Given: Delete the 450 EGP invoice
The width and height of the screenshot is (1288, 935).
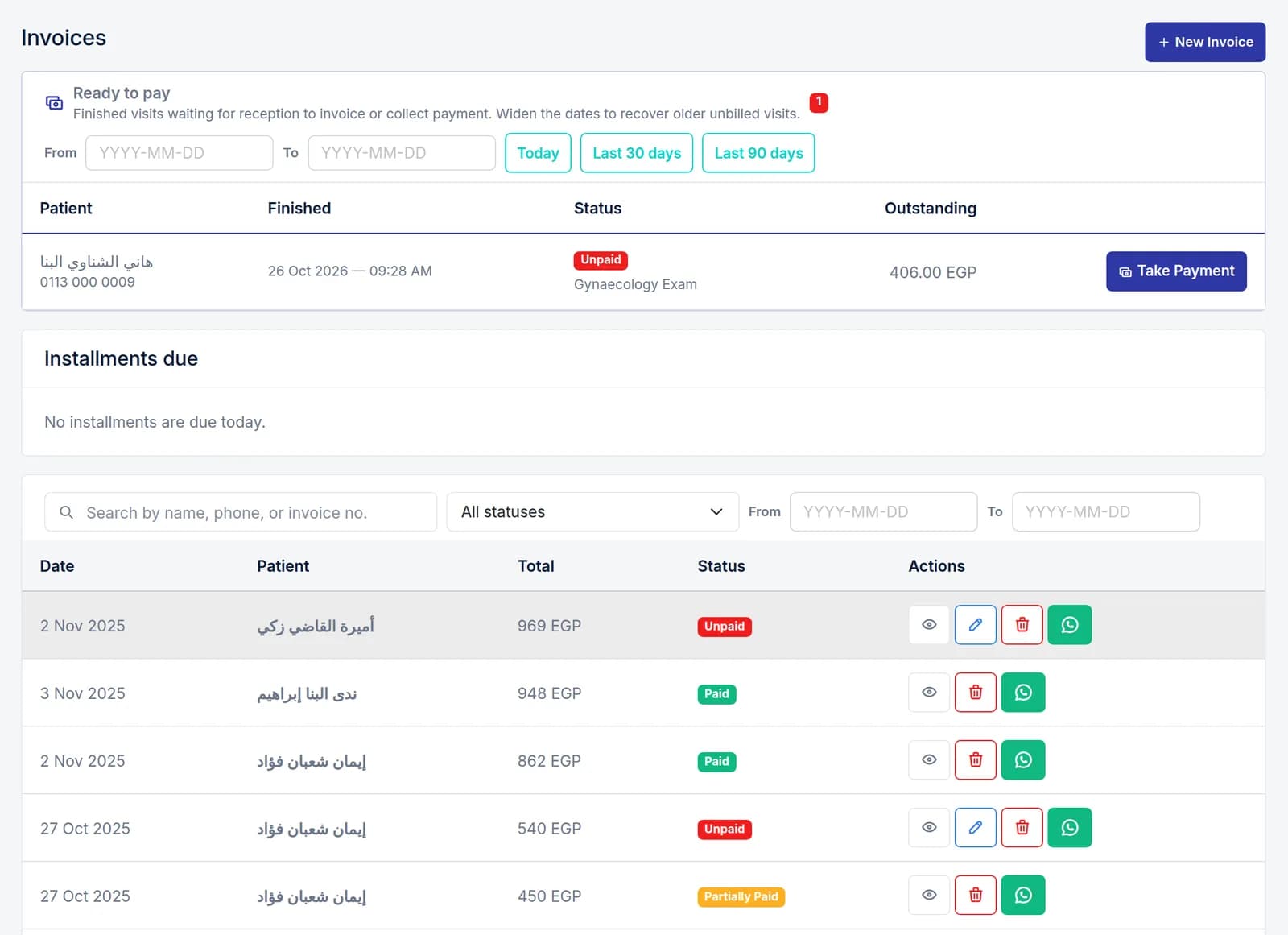Looking at the screenshot, I should click(976, 896).
